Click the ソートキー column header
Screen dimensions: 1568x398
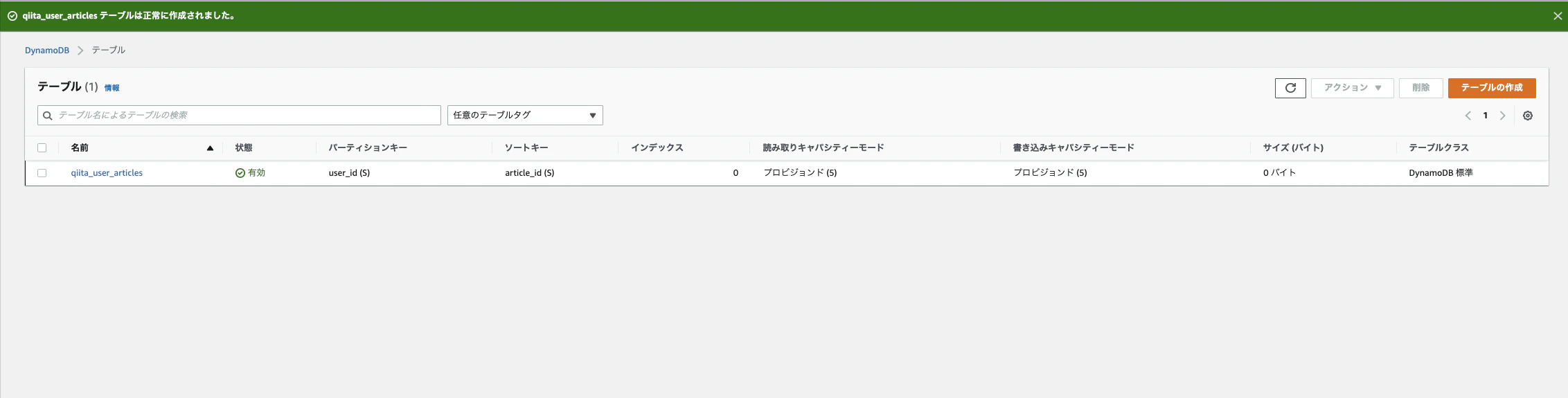(x=526, y=147)
